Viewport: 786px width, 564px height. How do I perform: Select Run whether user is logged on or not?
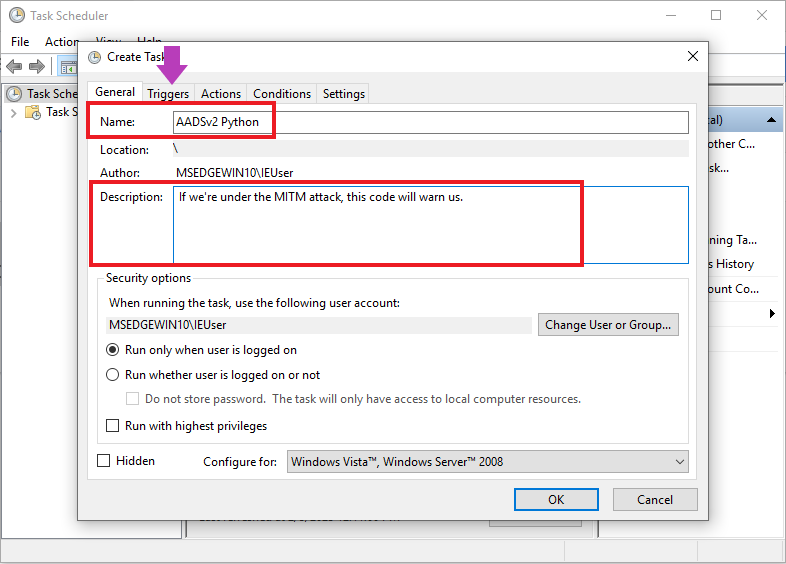pos(113,375)
